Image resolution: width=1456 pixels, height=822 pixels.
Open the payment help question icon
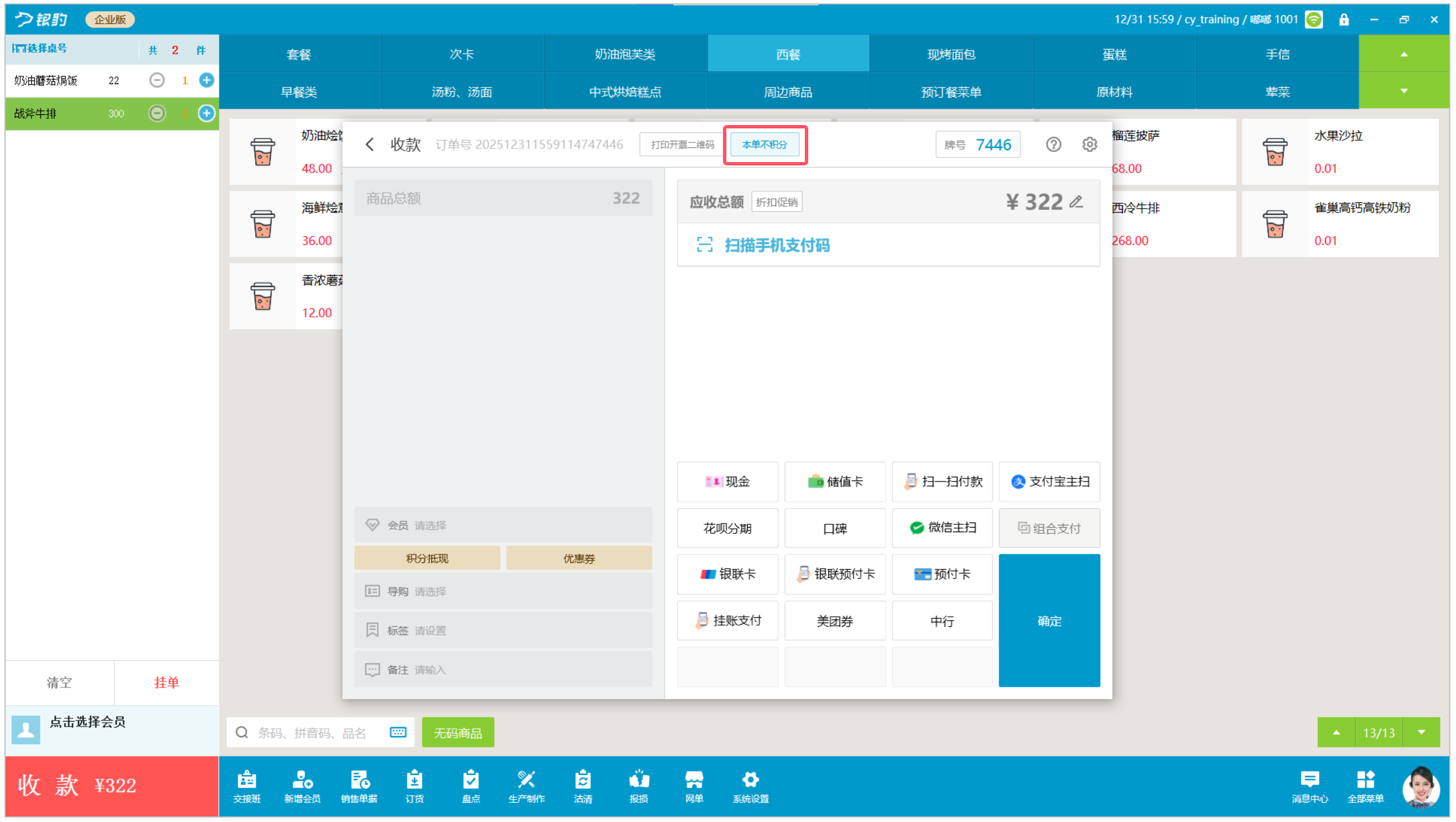(x=1053, y=145)
